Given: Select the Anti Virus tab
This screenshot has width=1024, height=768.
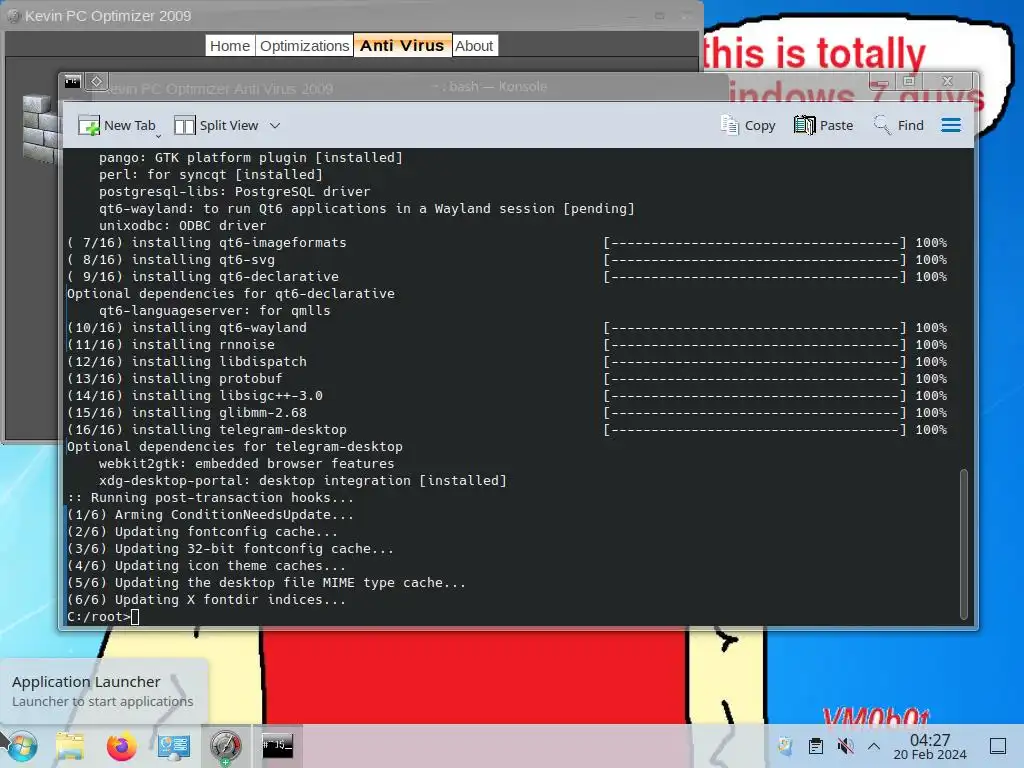Looking at the screenshot, I should [x=402, y=46].
